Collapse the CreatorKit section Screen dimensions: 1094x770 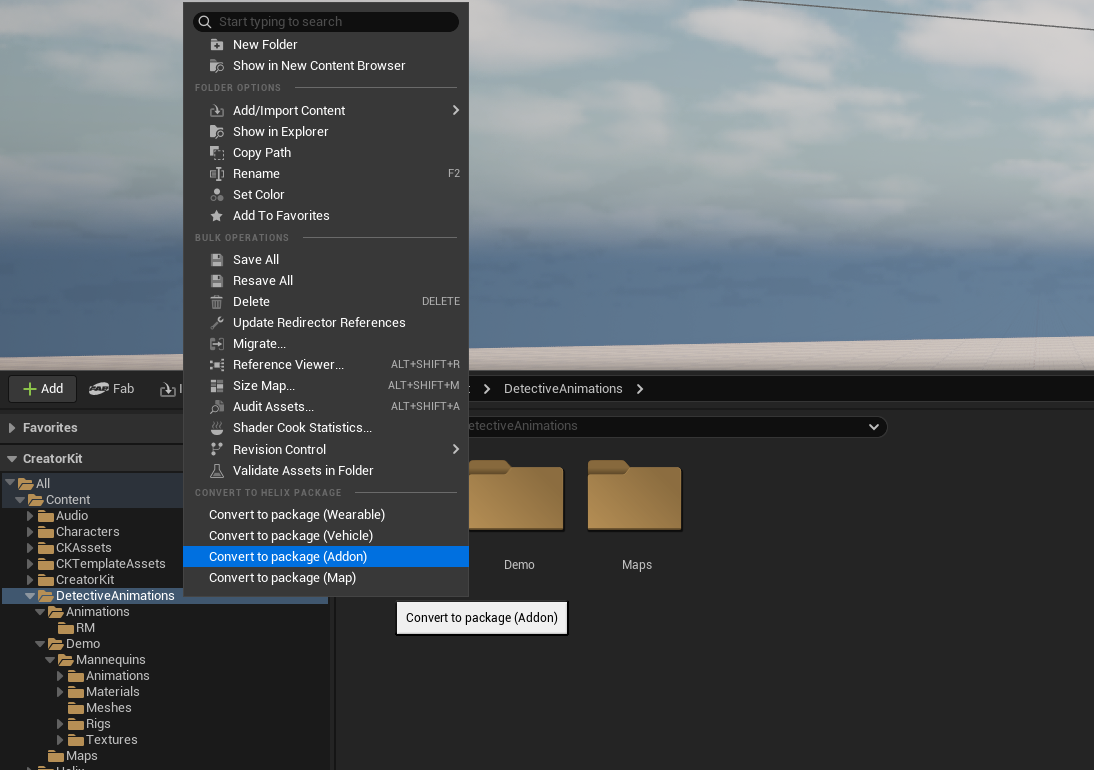[x=13, y=459]
